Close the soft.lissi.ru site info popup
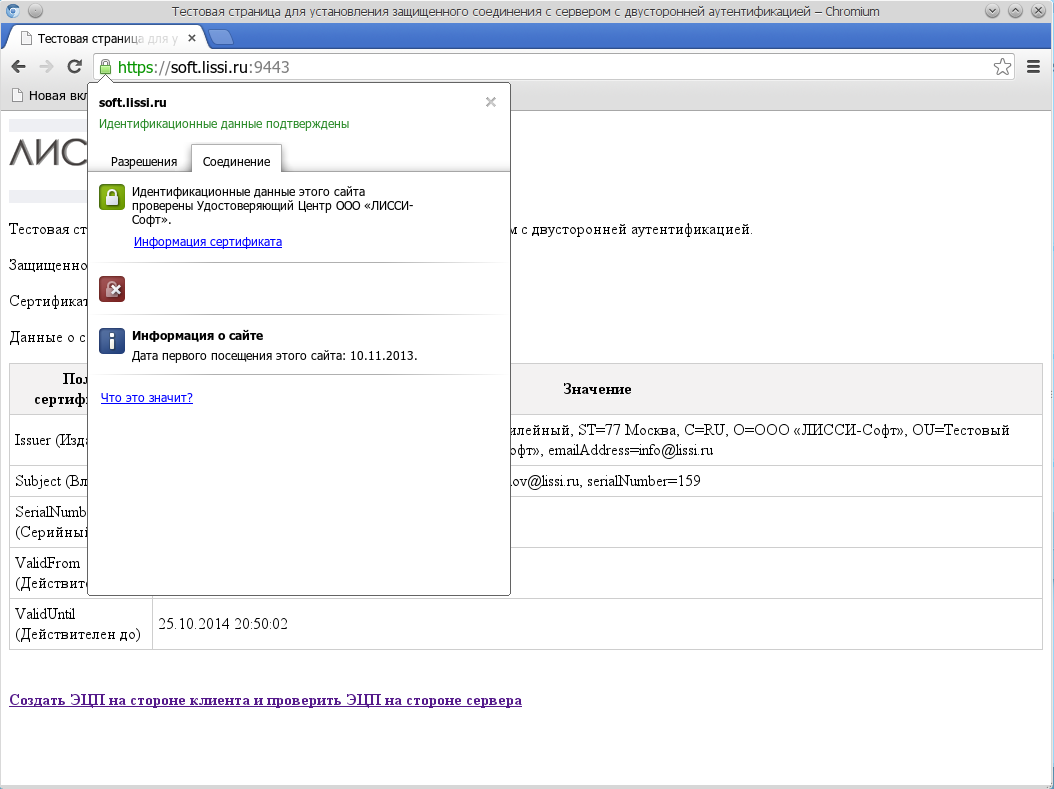The width and height of the screenshot is (1054, 789). coord(490,102)
